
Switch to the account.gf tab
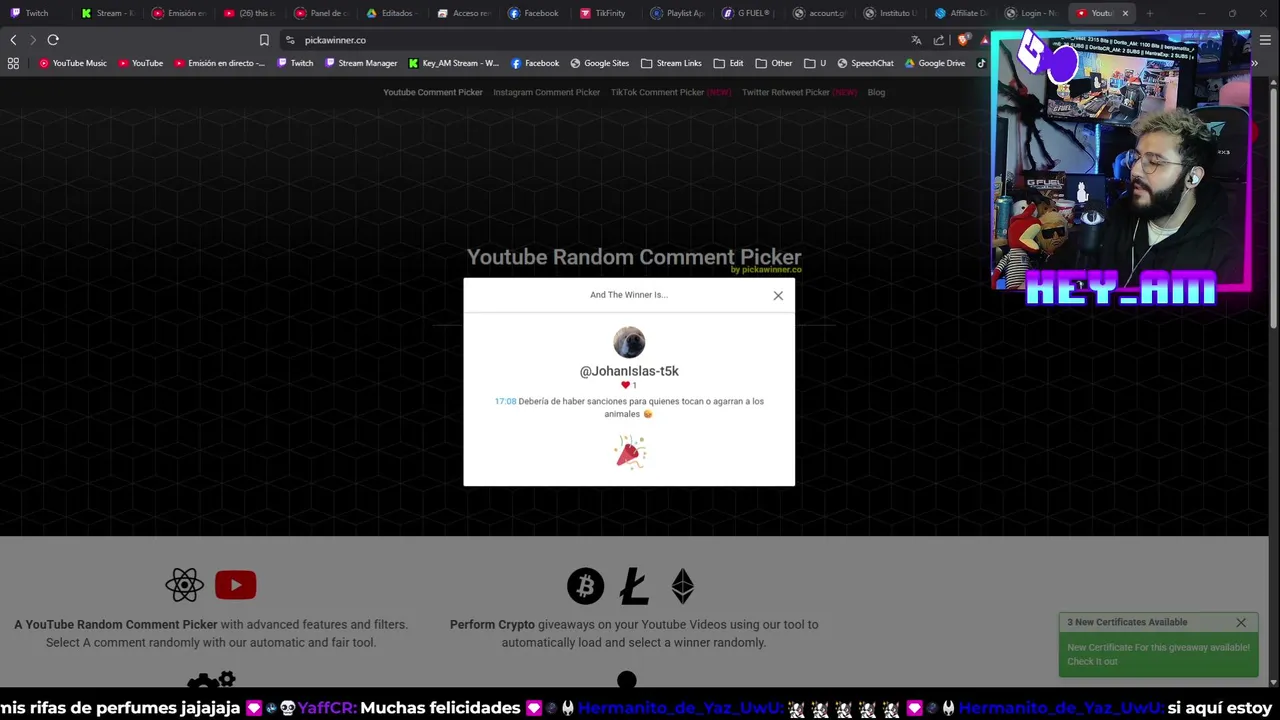[820, 13]
